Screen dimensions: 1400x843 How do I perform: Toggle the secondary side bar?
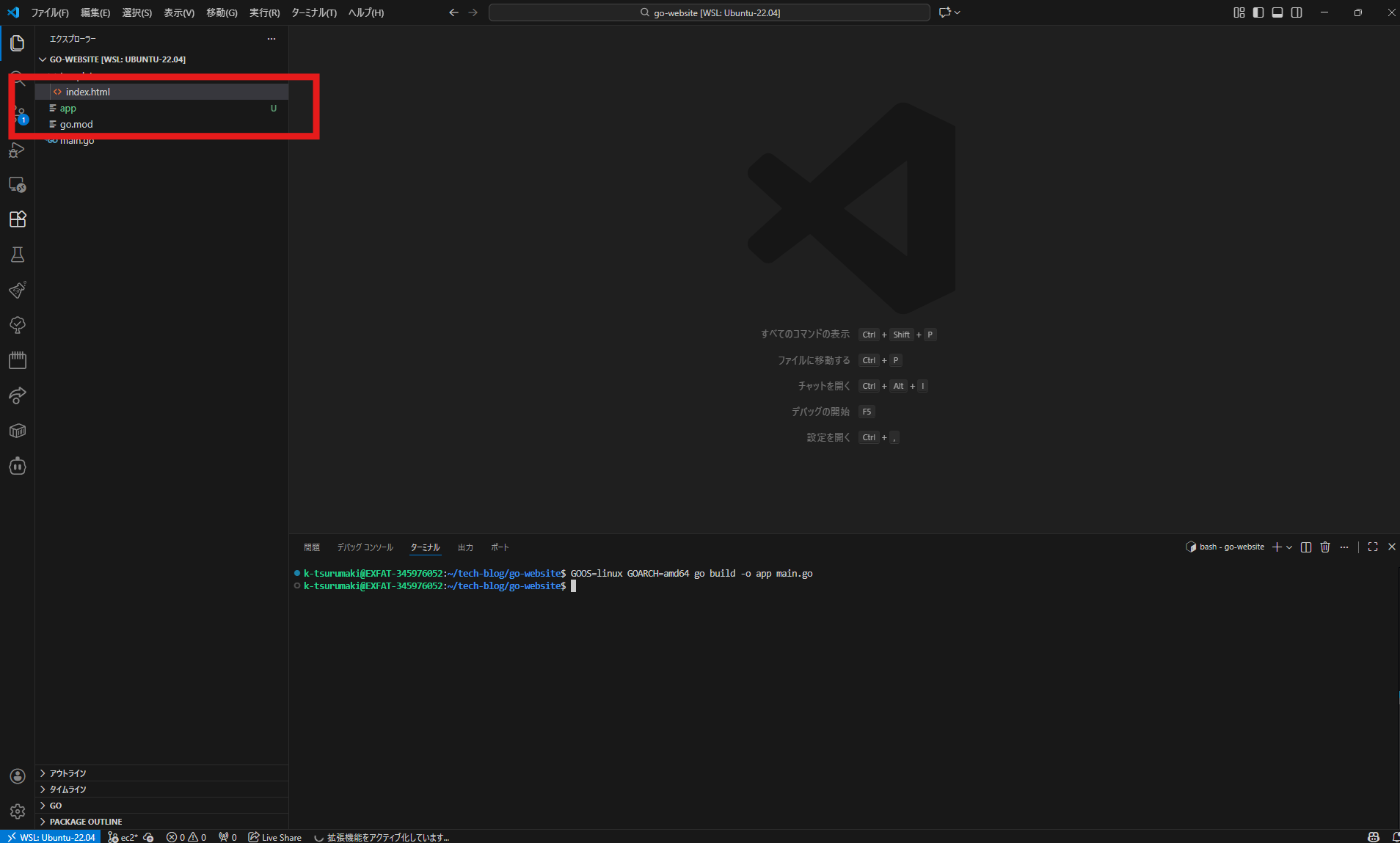1297,12
